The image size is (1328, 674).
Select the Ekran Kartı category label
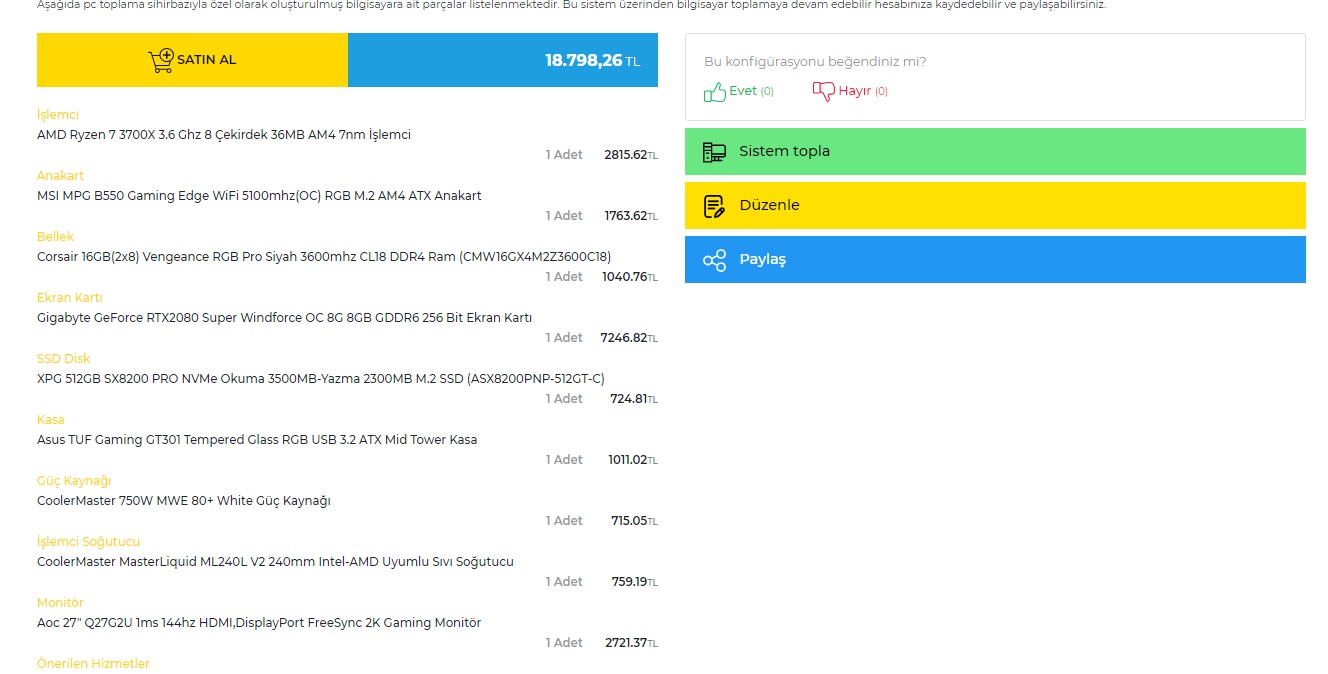[x=70, y=298]
